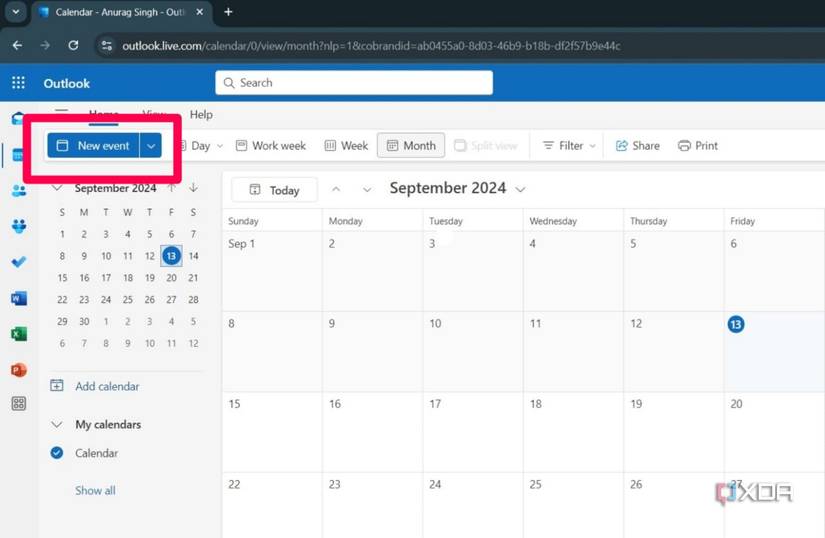Open the site information icon in address bar
Screen dimensions: 825x538
coord(107,46)
